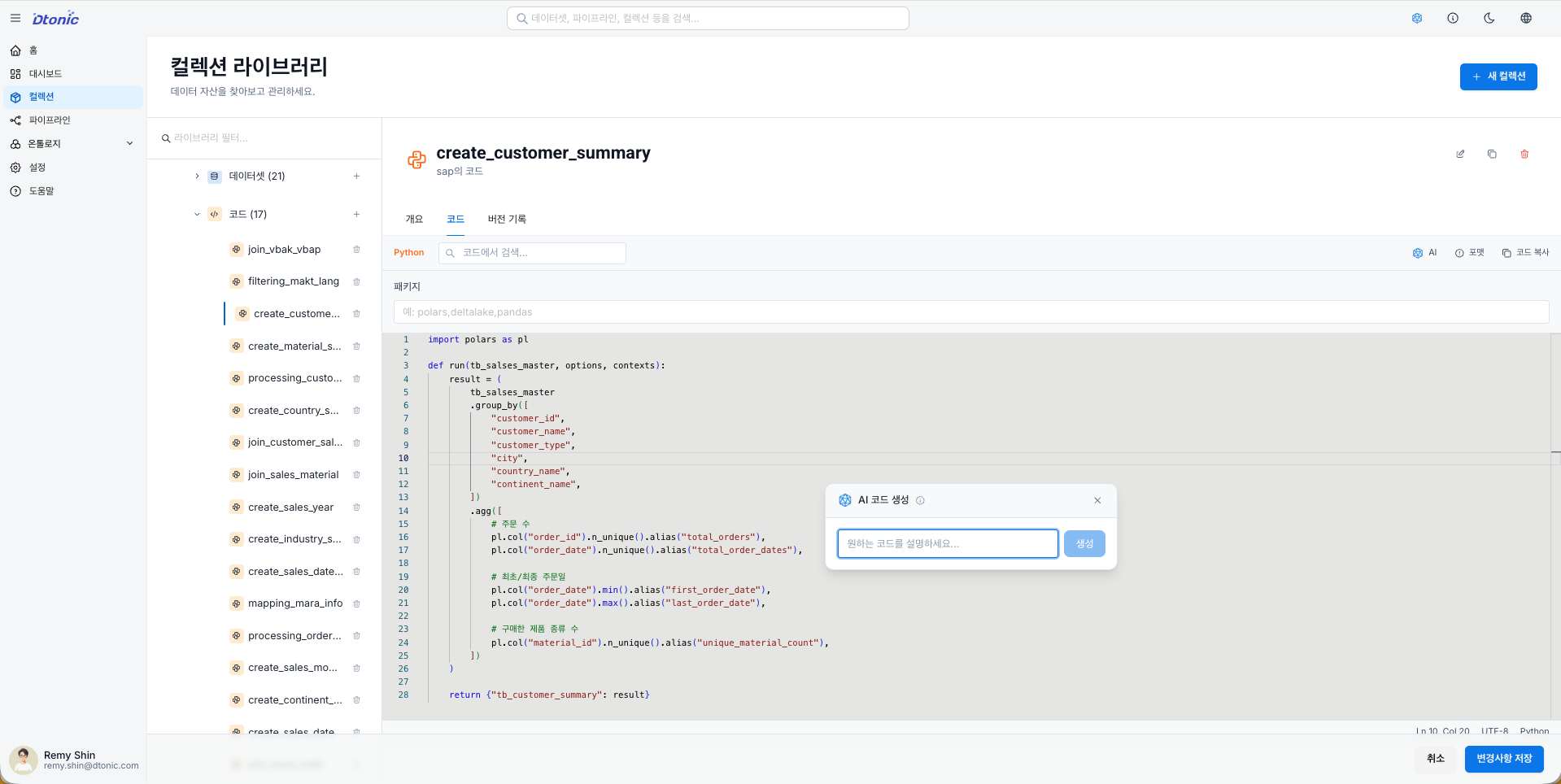Image resolution: width=1561 pixels, height=784 pixels.
Task: Close the AI 코드 생성 popup
Action: pyautogui.click(x=1097, y=500)
